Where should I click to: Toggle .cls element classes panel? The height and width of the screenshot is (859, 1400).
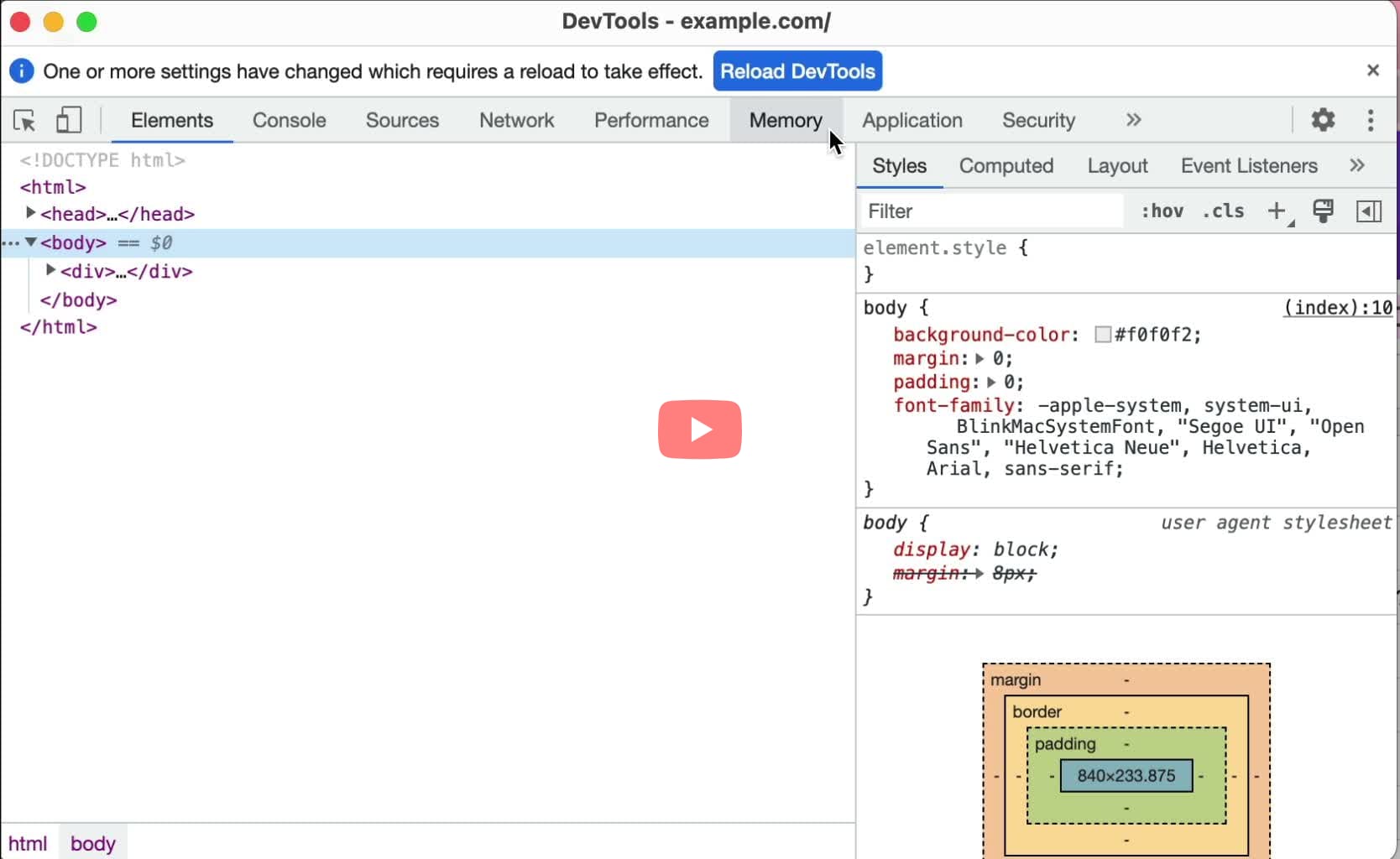point(1223,211)
